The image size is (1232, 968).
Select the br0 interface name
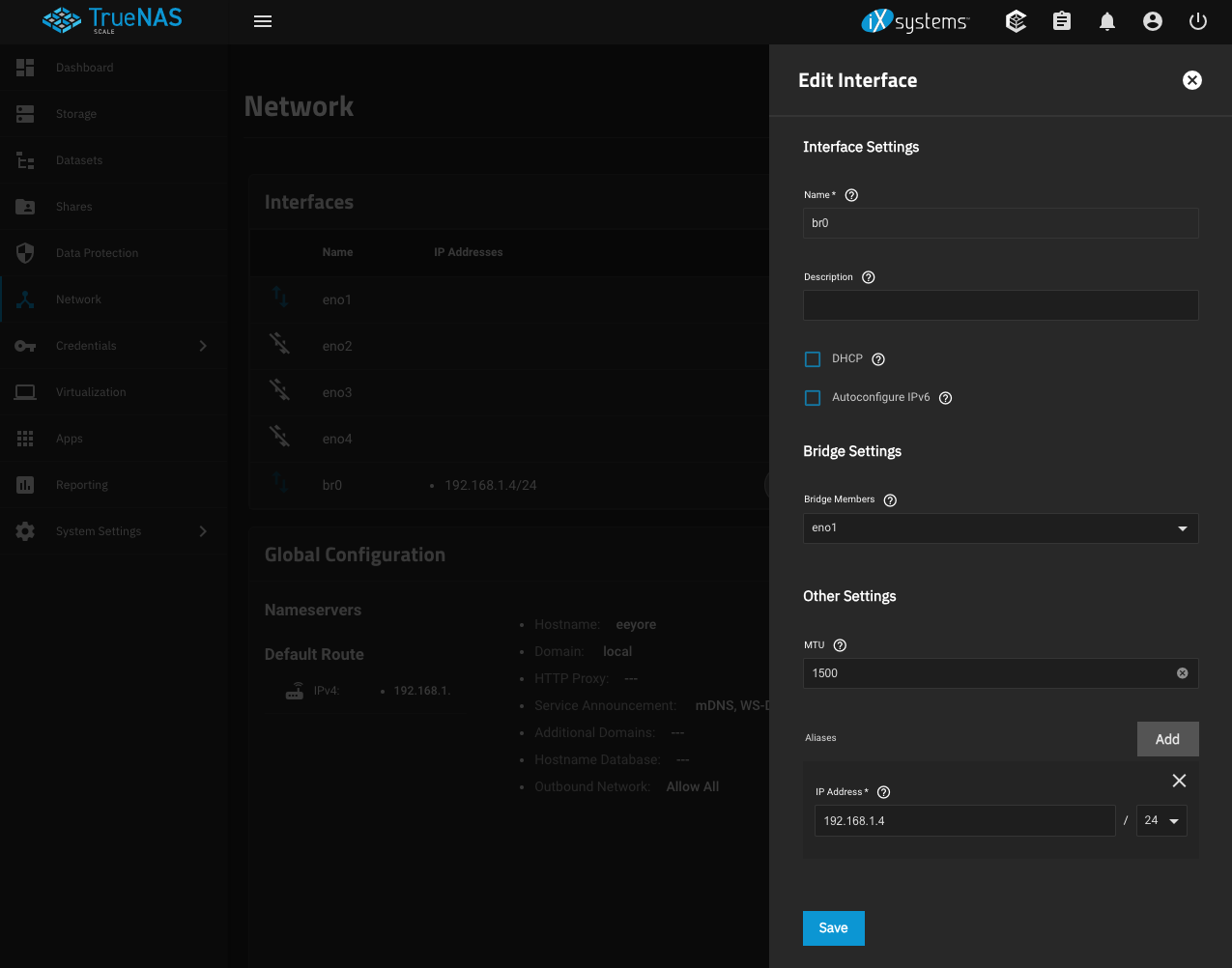pyautogui.click(x=332, y=485)
